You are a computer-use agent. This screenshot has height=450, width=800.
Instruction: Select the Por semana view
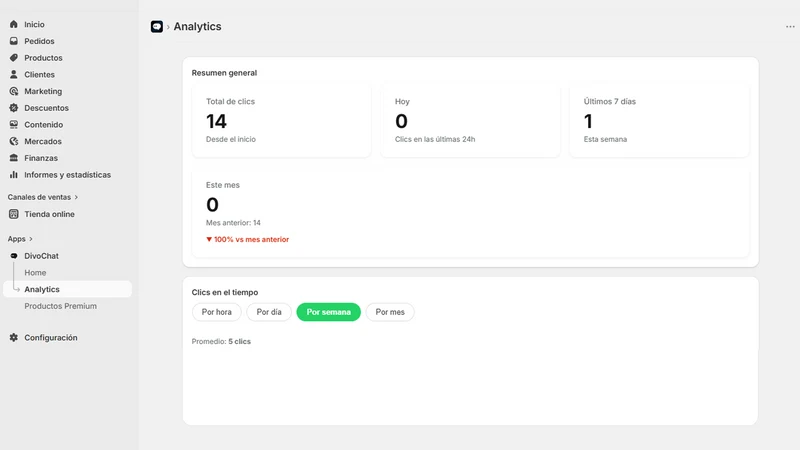click(329, 312)
